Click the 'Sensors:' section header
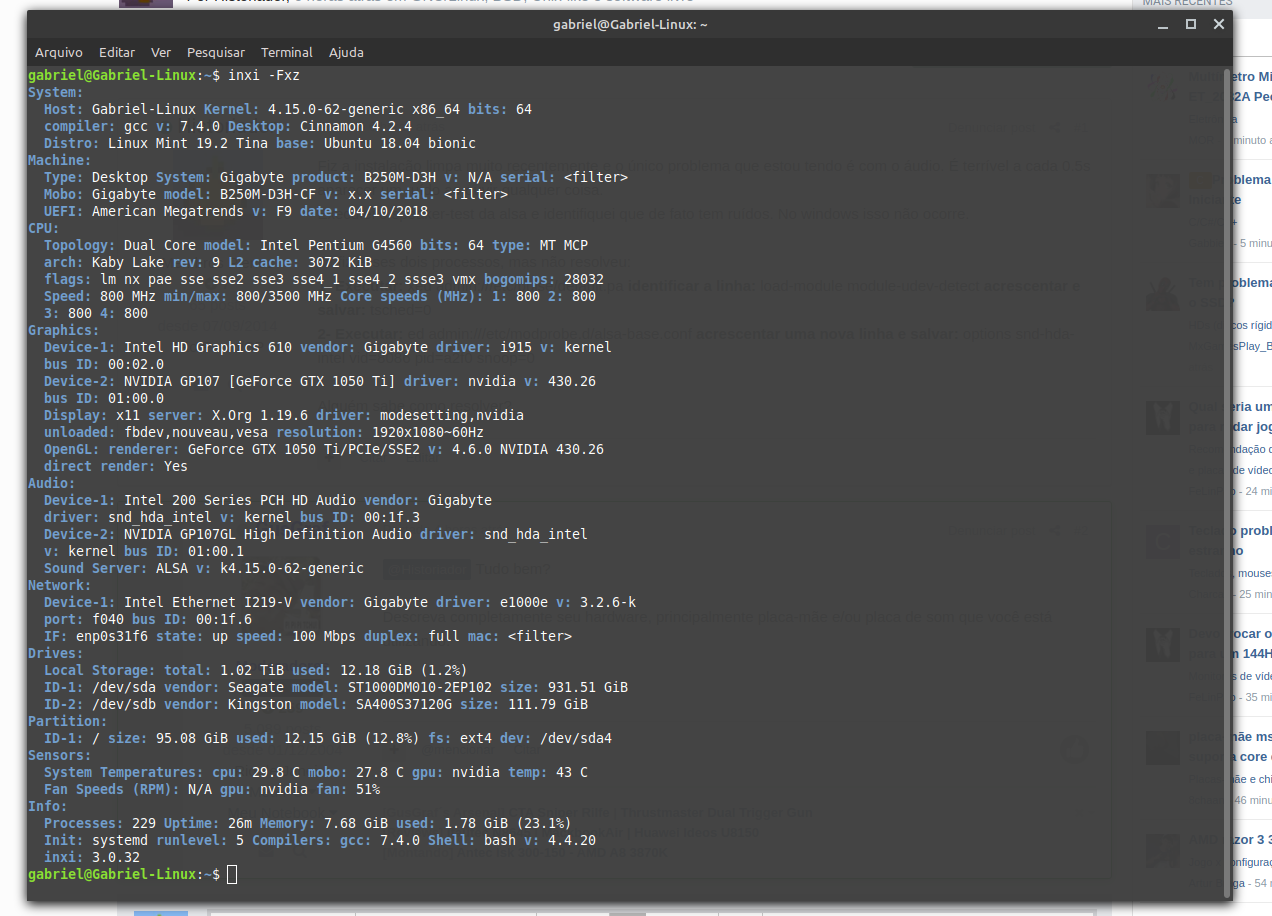The image size is (1272, 916). [x=60, y=755]
